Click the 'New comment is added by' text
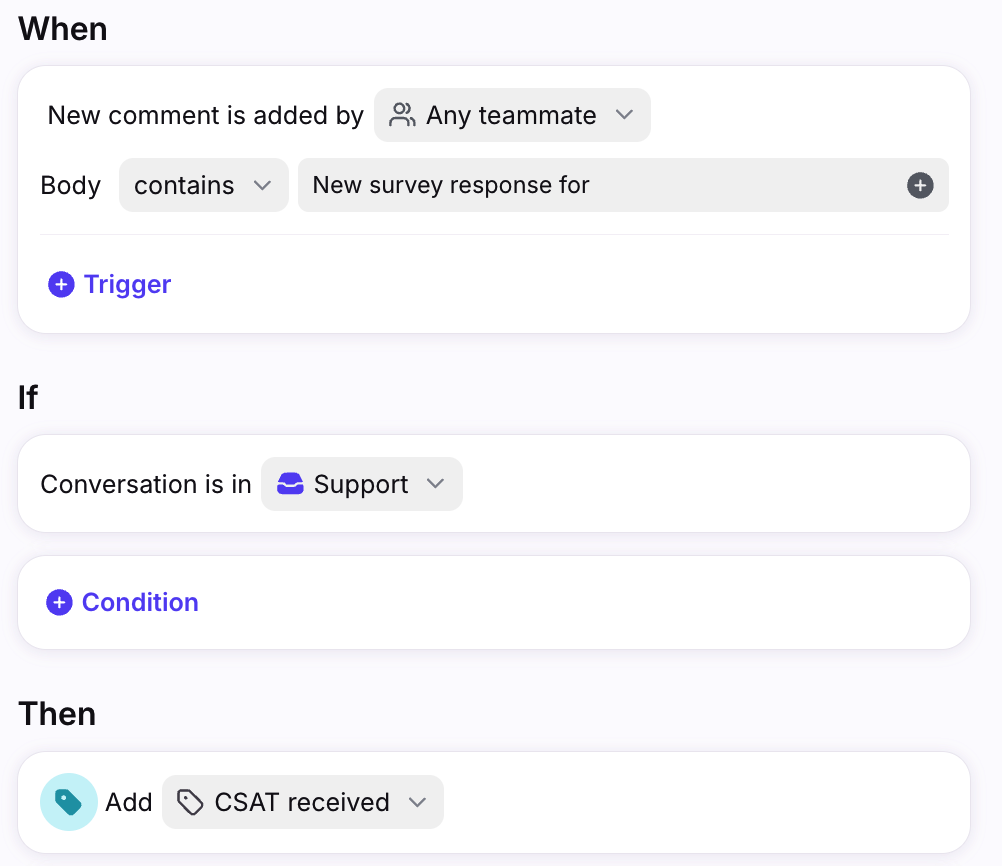1002x866 pixels. (206, 116)
